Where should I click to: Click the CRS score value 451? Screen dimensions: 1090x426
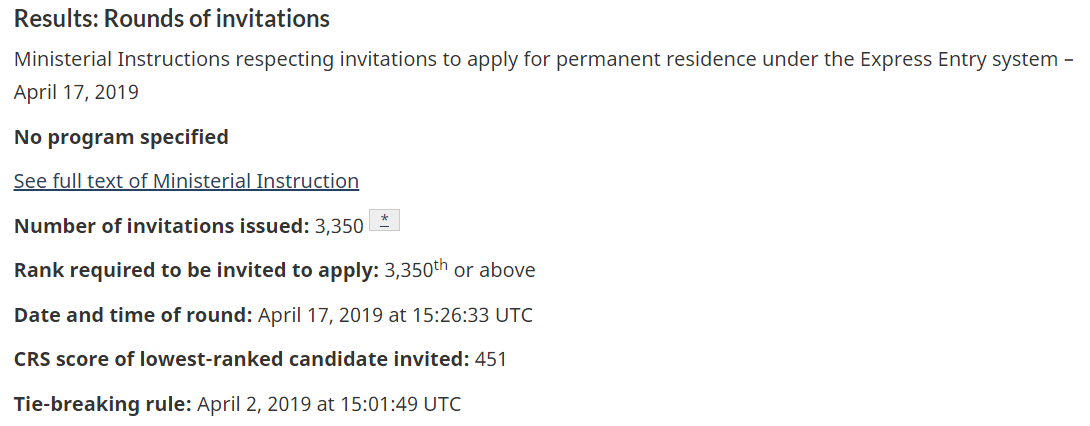click(491, 359)
